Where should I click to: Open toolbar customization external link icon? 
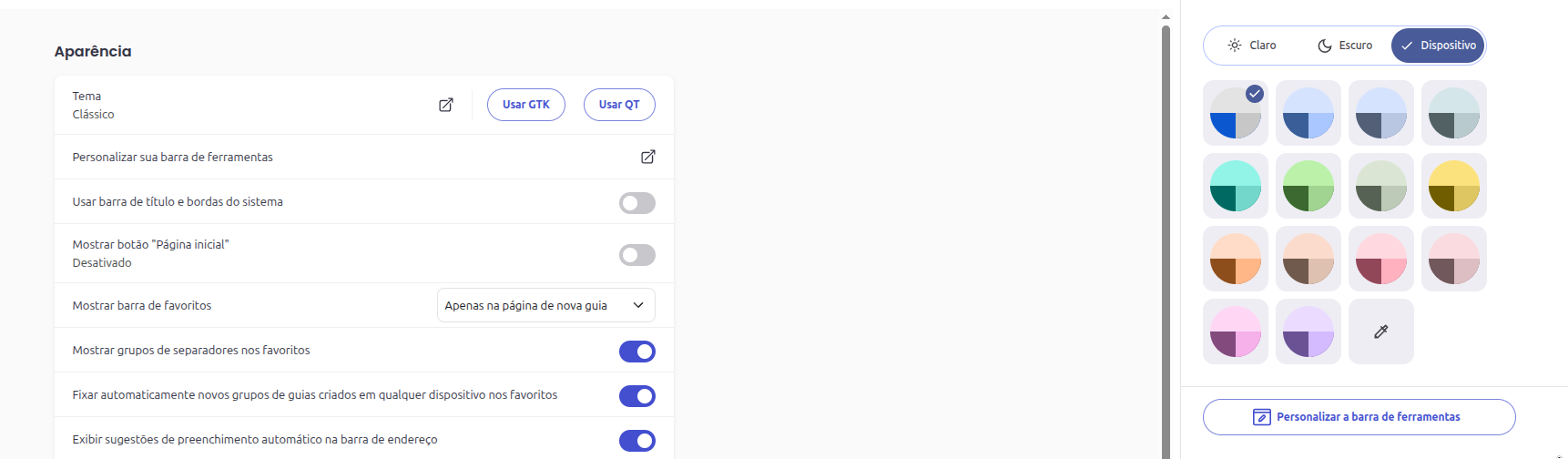coord(648,157)
